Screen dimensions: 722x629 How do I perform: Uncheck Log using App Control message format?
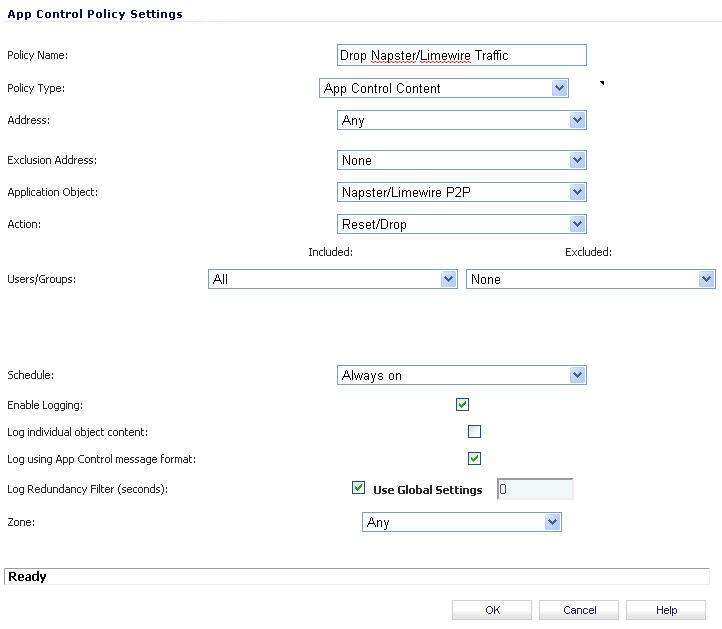pyautogui.click(x=475, y=459)
